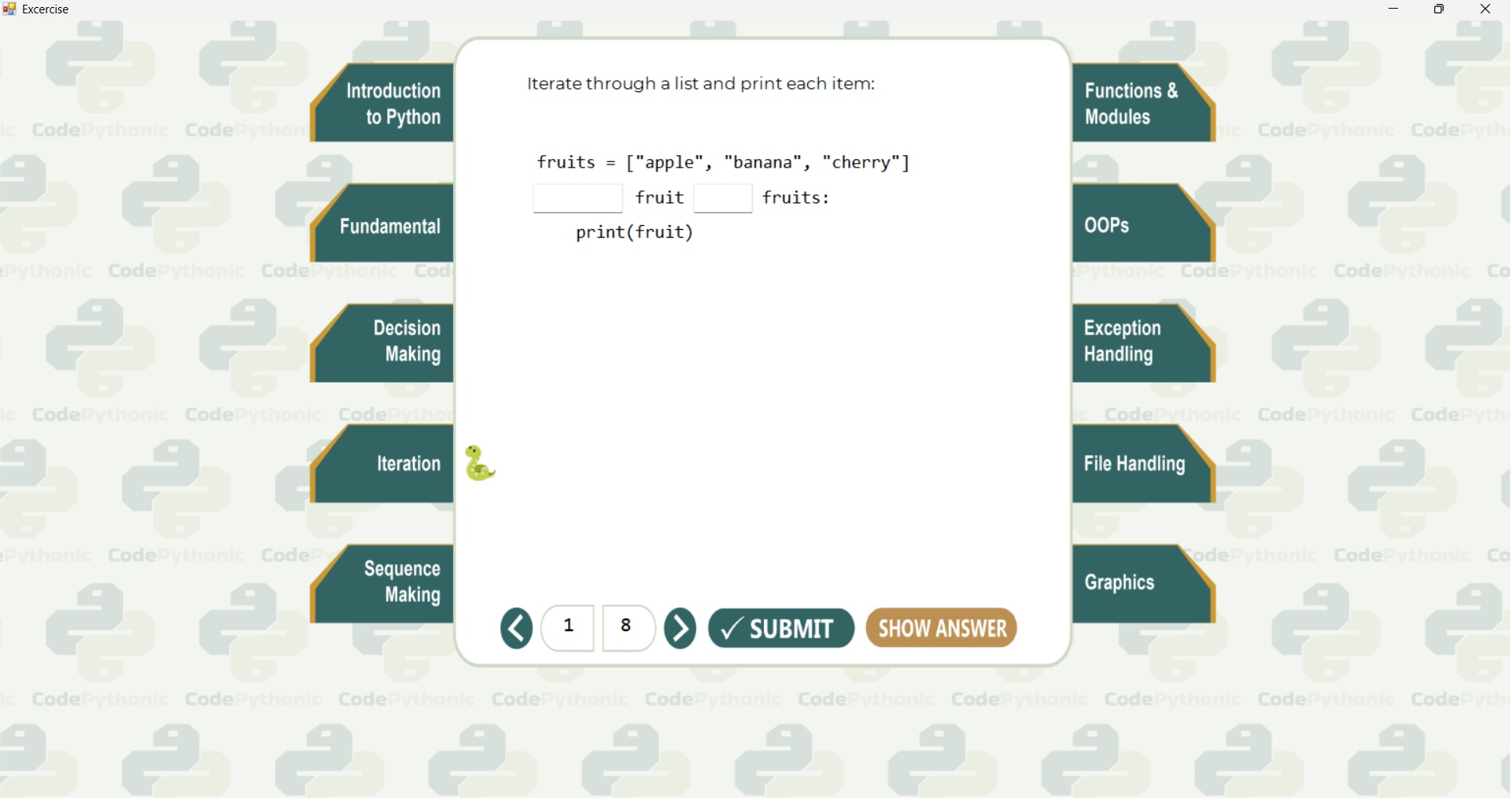Click the total questions box showing 8
This screenshot has width=1512, height=798.
[x=628, y=628]
